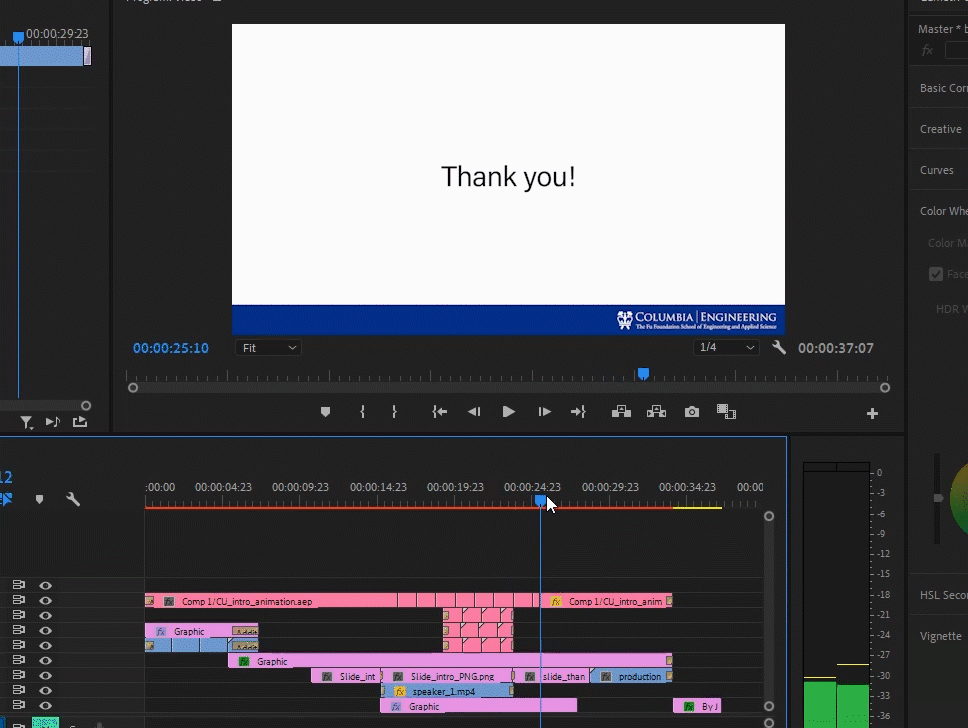The image size is (968, 728).
Task: Hide the track containing Comp 1/CU_intro_animation.aep
Action: pyautogui.click(x=45, y=600)
